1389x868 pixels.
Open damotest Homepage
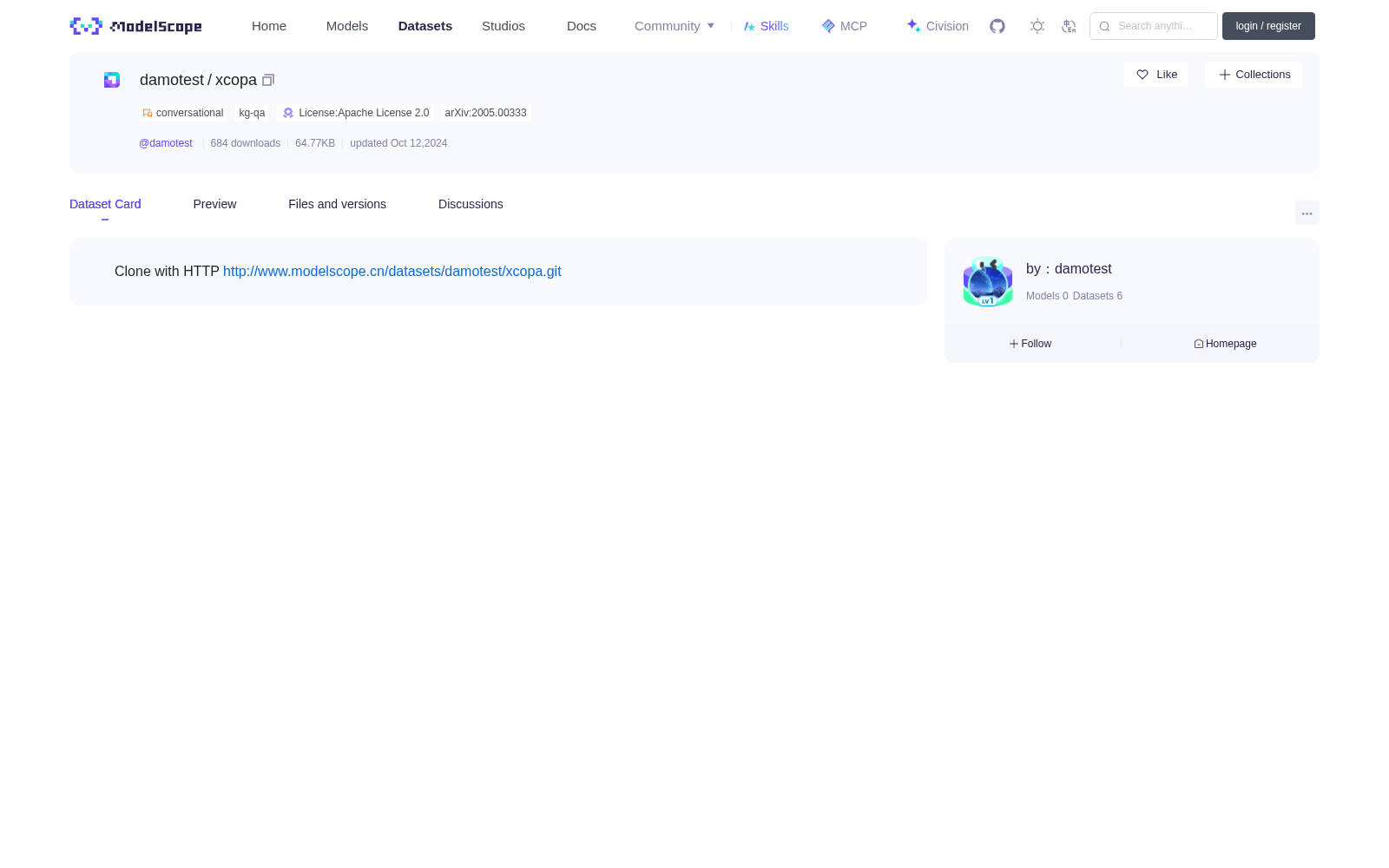1225,344
